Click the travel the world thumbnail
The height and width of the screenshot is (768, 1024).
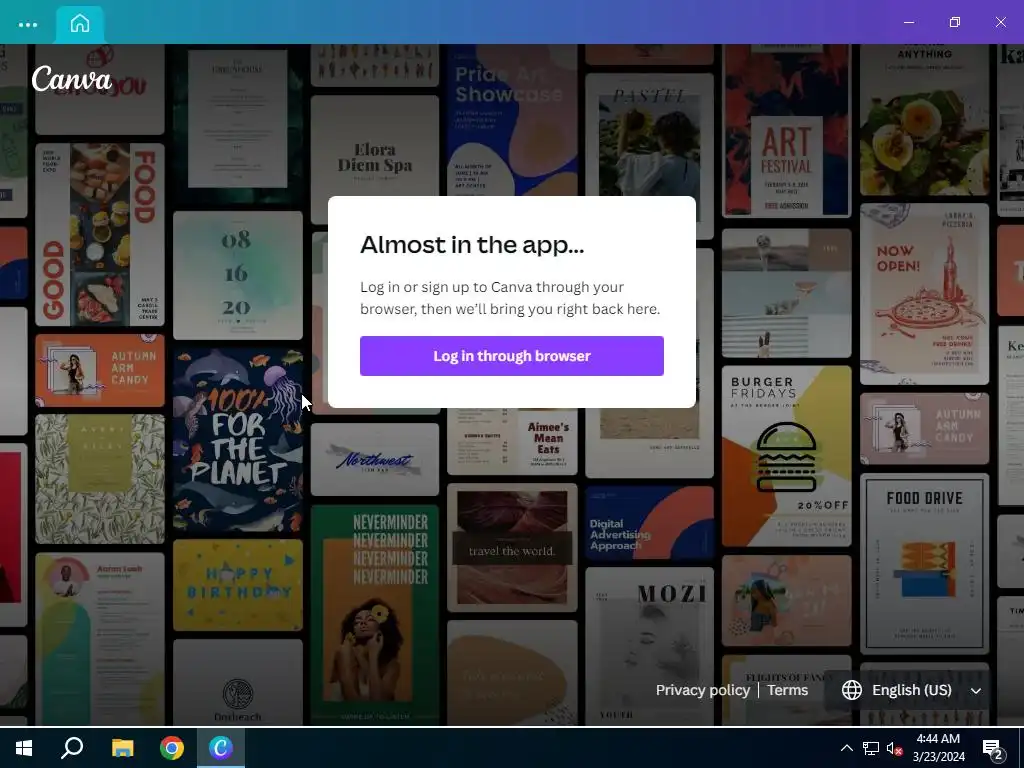pyautogui.click(x=512, y=547)
